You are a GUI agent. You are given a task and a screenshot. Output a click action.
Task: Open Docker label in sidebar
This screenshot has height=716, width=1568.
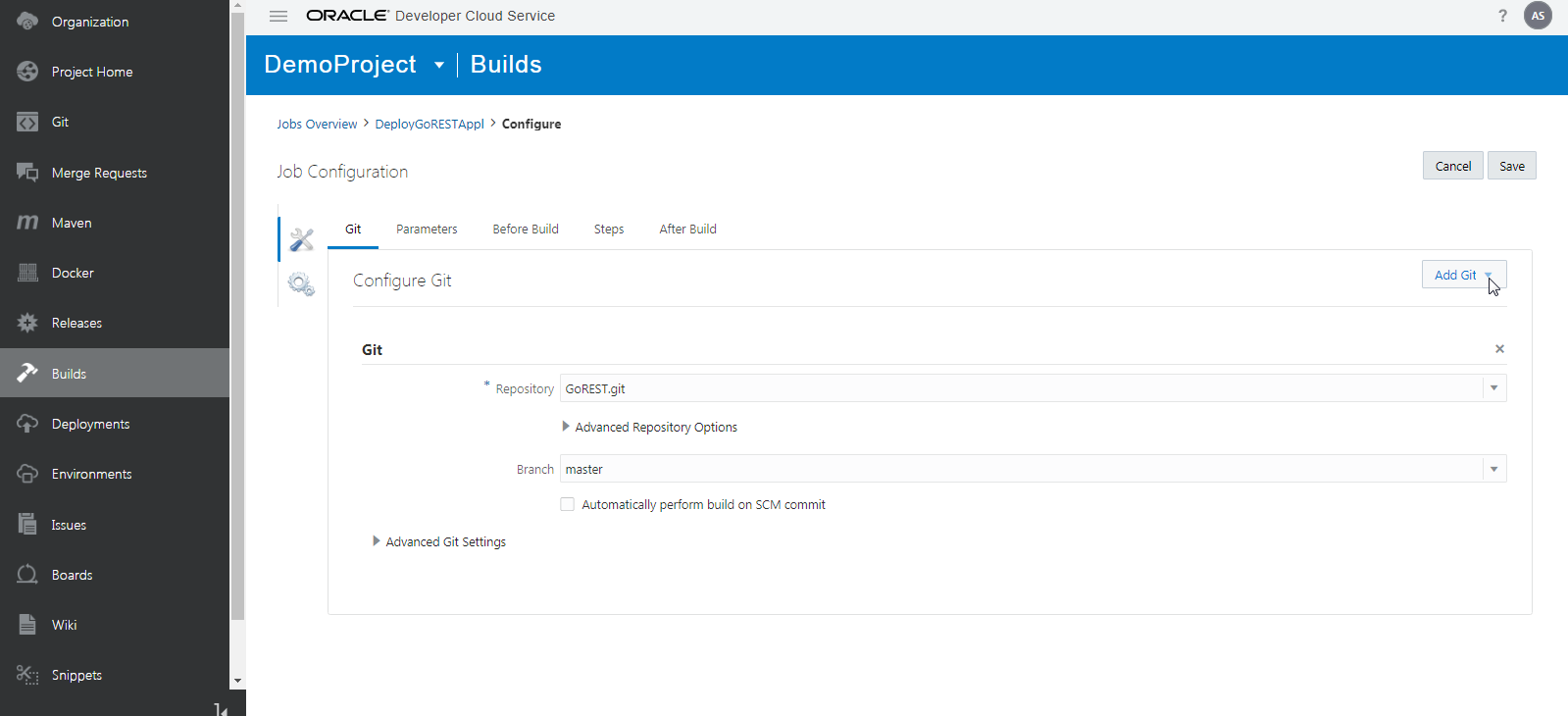point(73,273)
